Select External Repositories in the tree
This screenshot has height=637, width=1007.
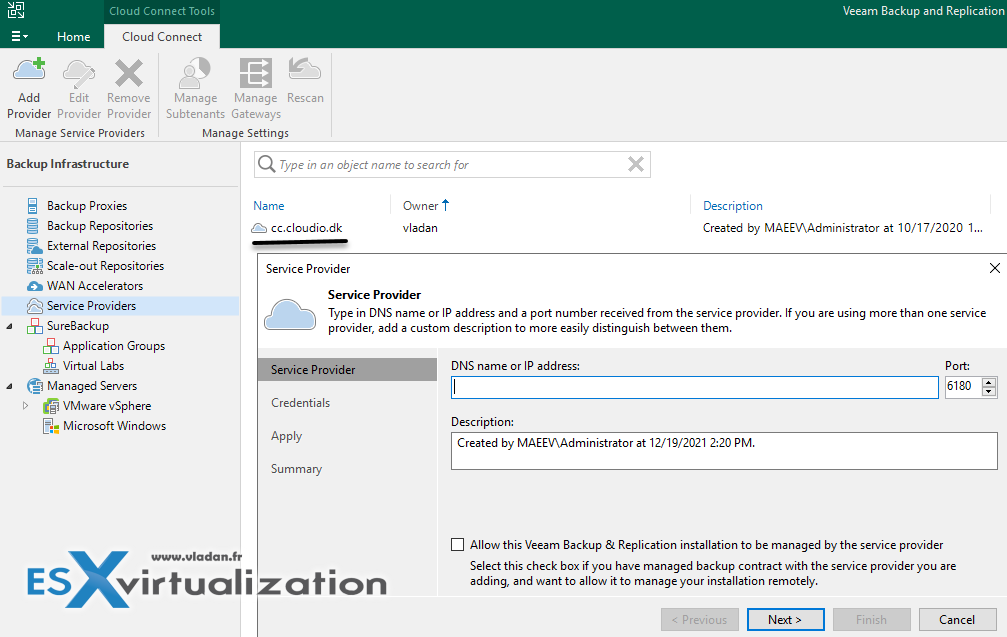[101, 246]
